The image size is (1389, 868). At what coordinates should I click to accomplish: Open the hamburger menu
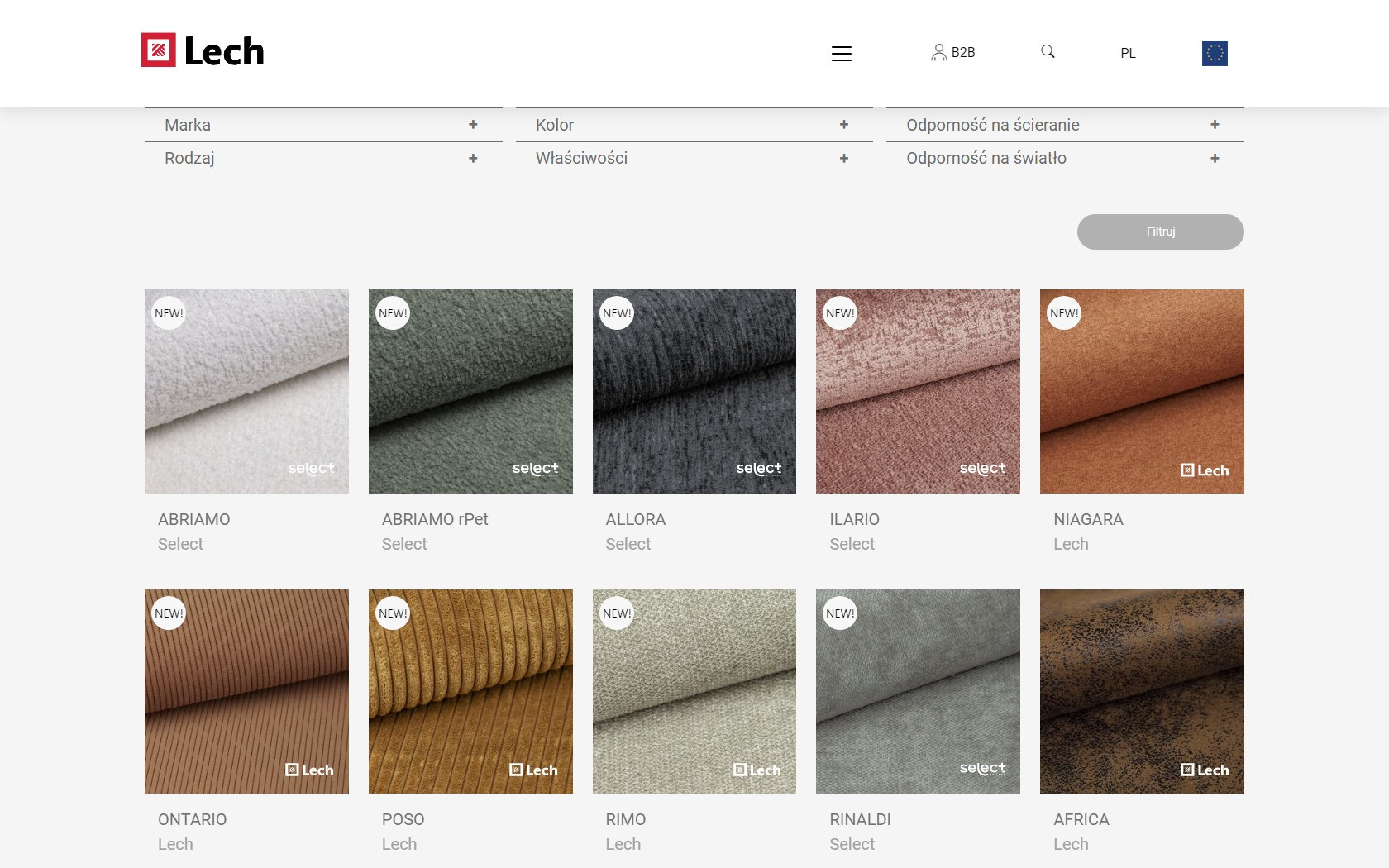pyautogui.click(x=841, y=54)
